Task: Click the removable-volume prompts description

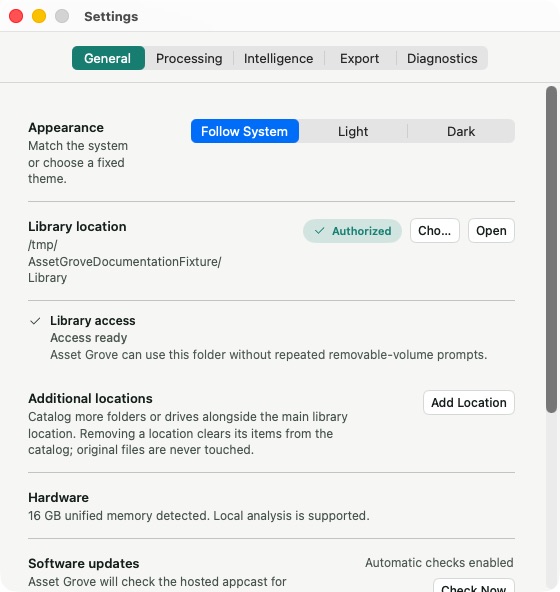Action: click(269, 355)
